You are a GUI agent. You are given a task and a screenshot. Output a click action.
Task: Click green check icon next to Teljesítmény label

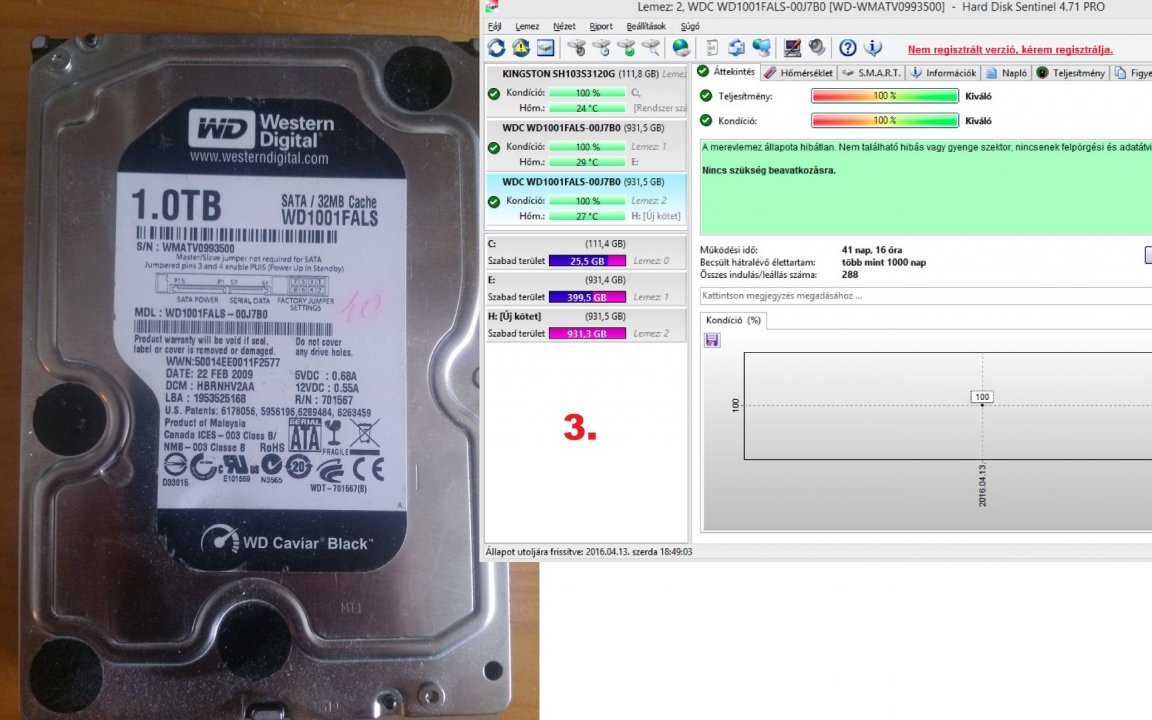tap(706, 96)
